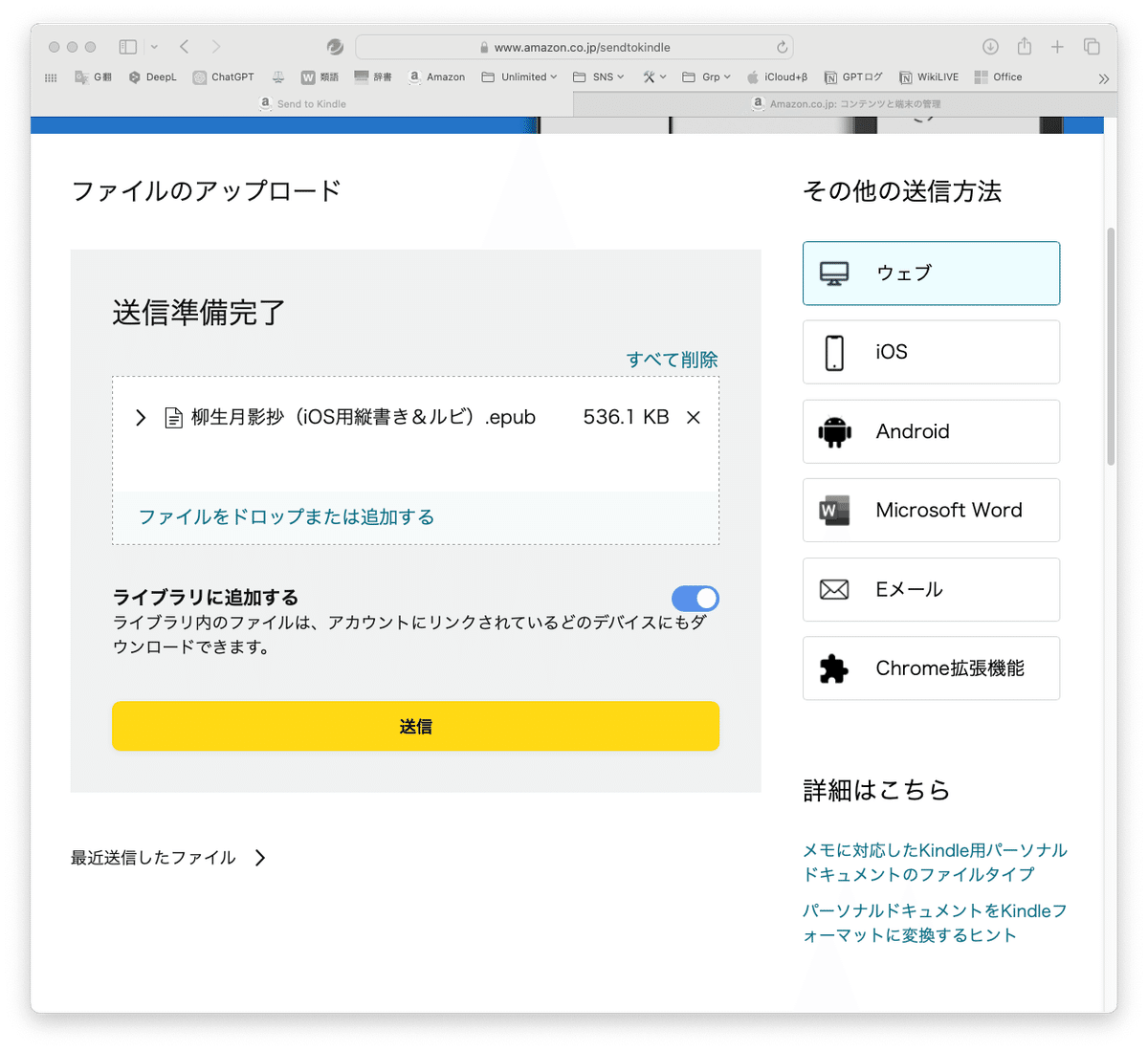Show the tab overview

click(1092, 47)
